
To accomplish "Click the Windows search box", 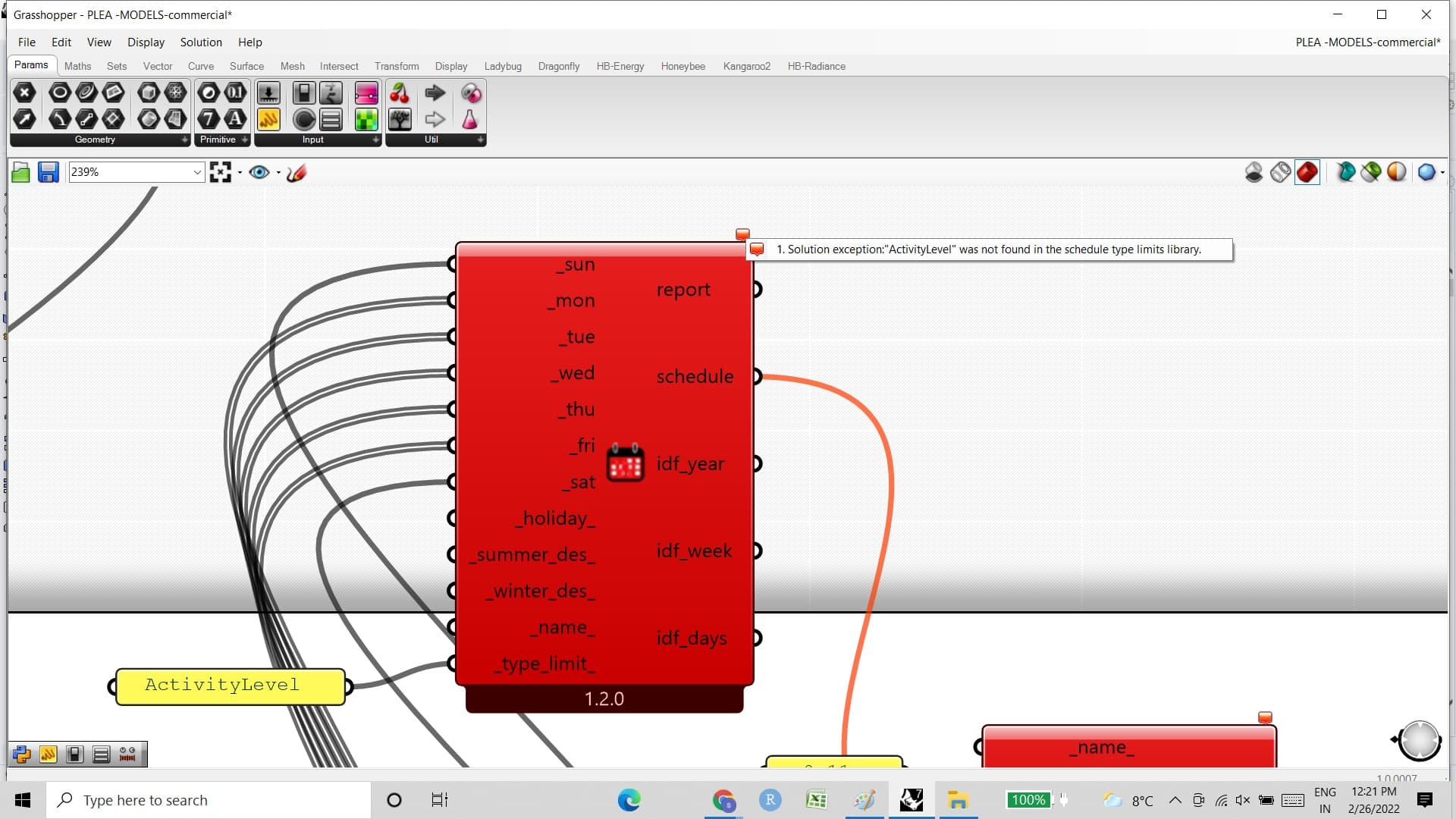I will coord(209,800).
